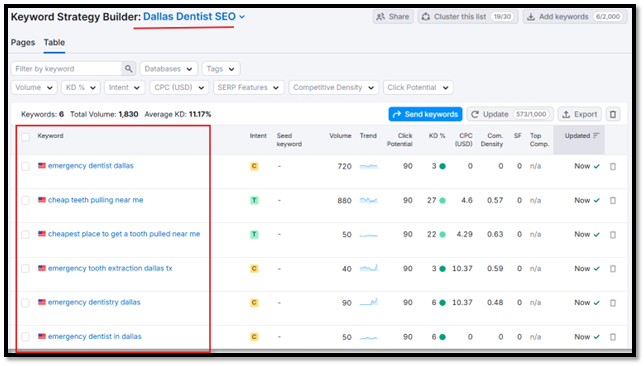Toggle the select-all checkbox in Keyword header
Viewport: 644px width, 366px height.
(x=25, y=137)
